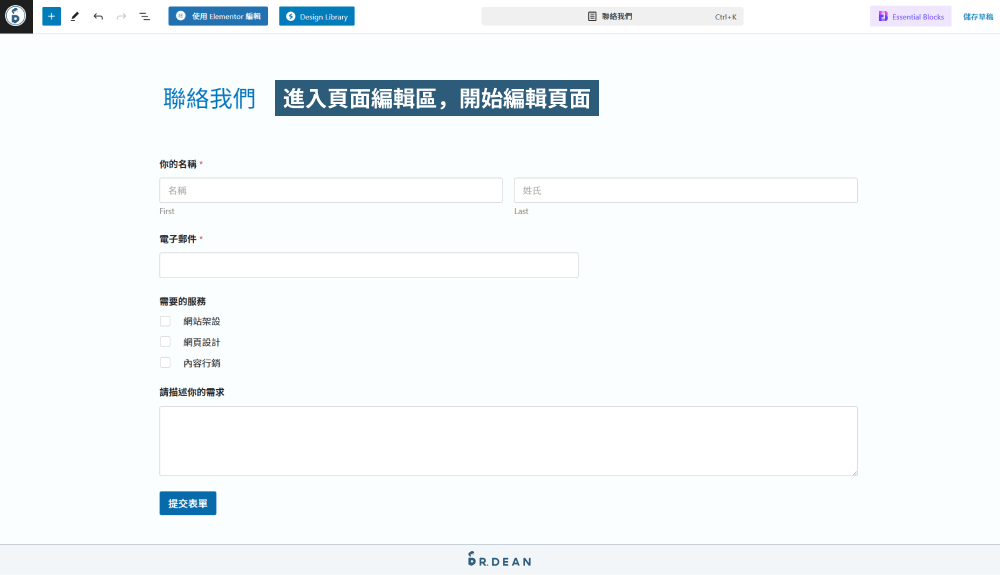Viewport: 1000px width, 575px height.
Task: Redo the last undone change
Action: pyautogui.click(x=121, y=17)
